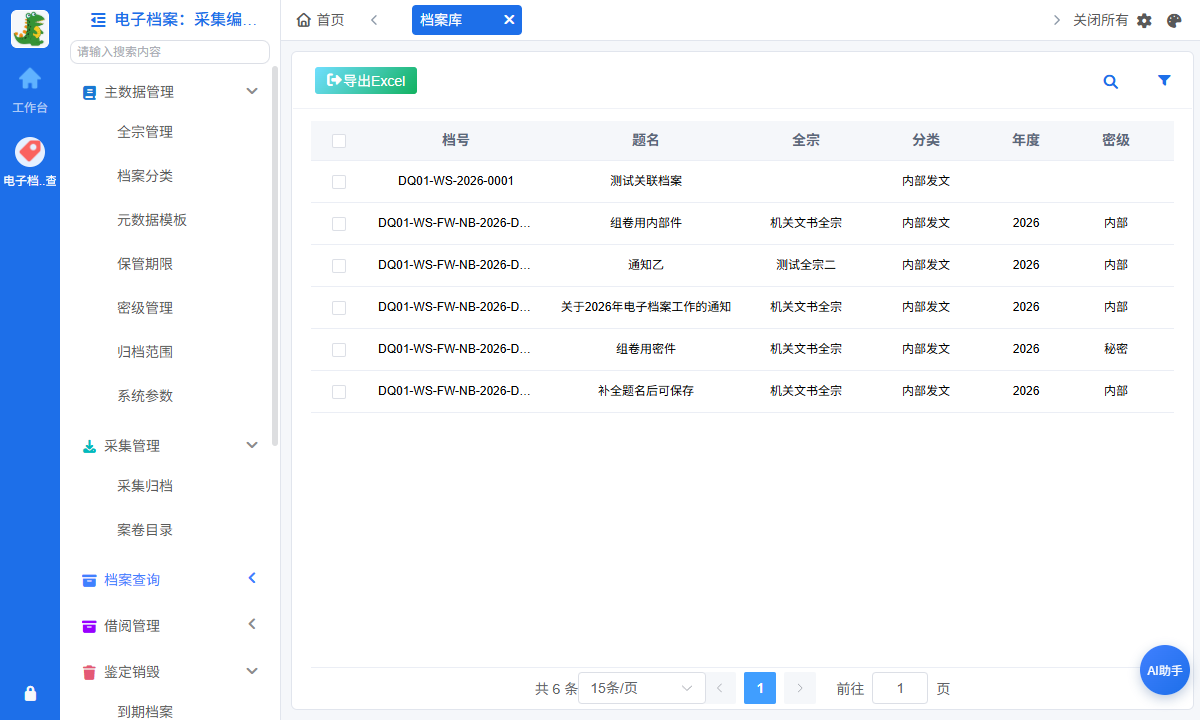The image size is (1200, 720).
Task: Open settings gear icon in header
Action: click(x=1145, y=20)
